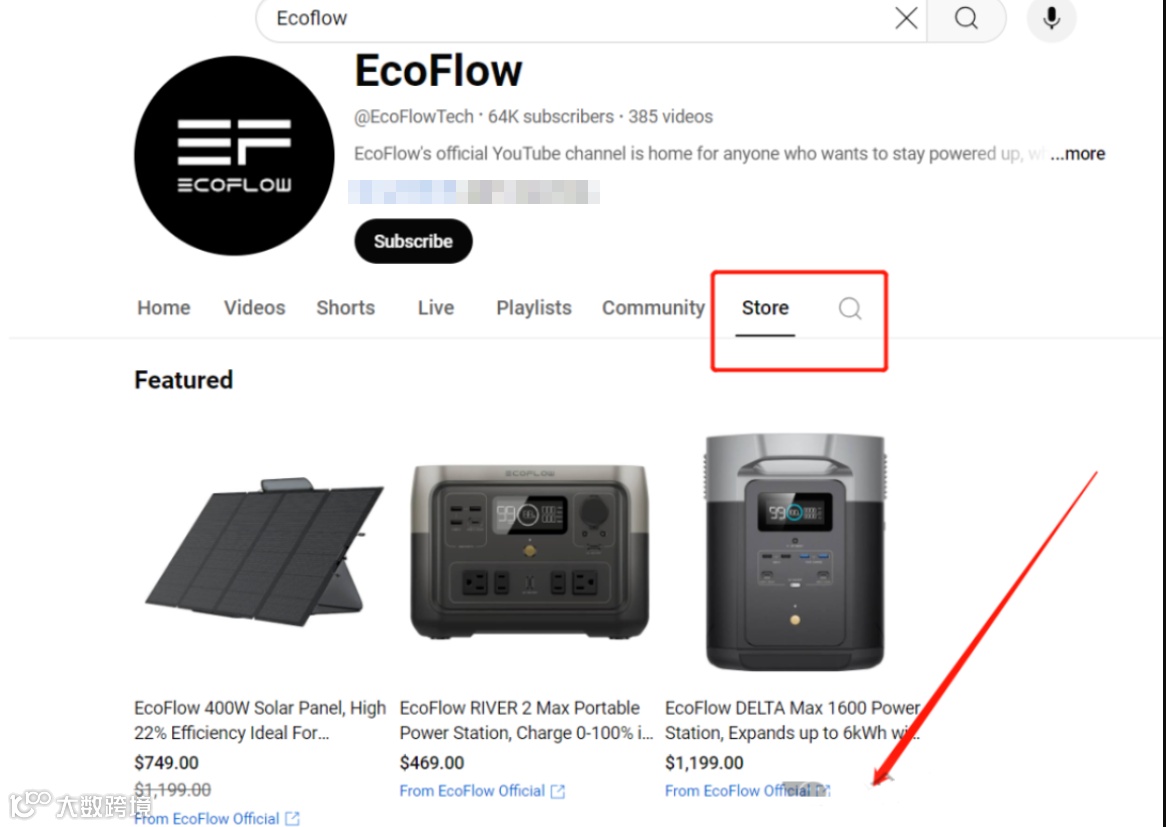Click the DELTA Max 1600 product title
The image size is (1166, 827).
click(x=793, y=720)
